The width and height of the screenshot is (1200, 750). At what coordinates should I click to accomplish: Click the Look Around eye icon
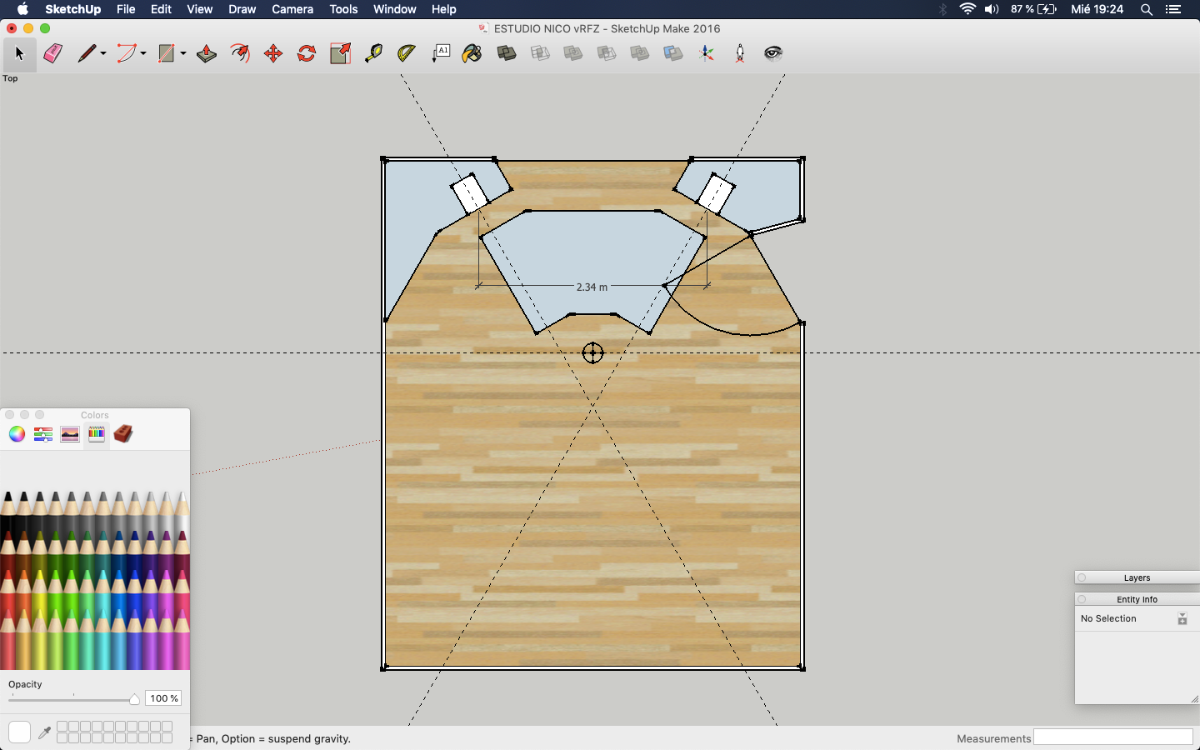click(773, 53)
